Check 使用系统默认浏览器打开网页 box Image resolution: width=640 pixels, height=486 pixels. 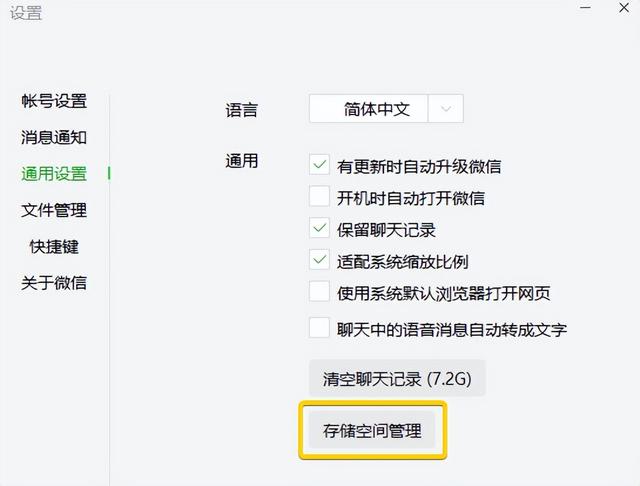(x=320, y=292)
